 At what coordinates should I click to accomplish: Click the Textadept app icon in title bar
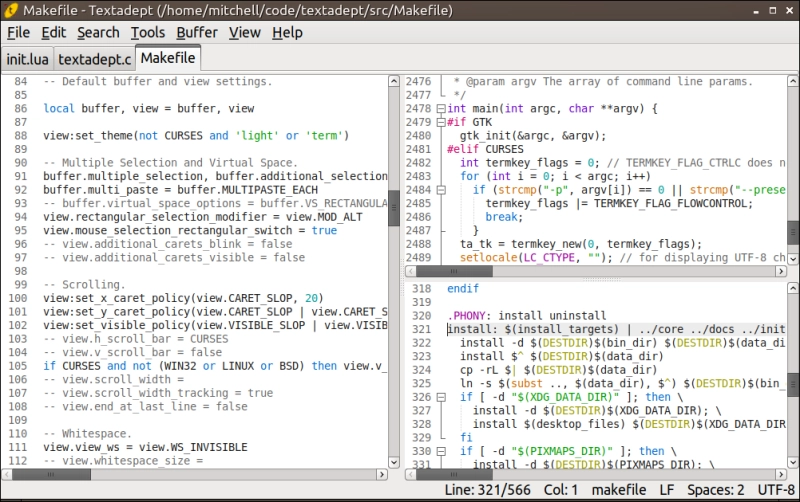[x=11, y=10]
